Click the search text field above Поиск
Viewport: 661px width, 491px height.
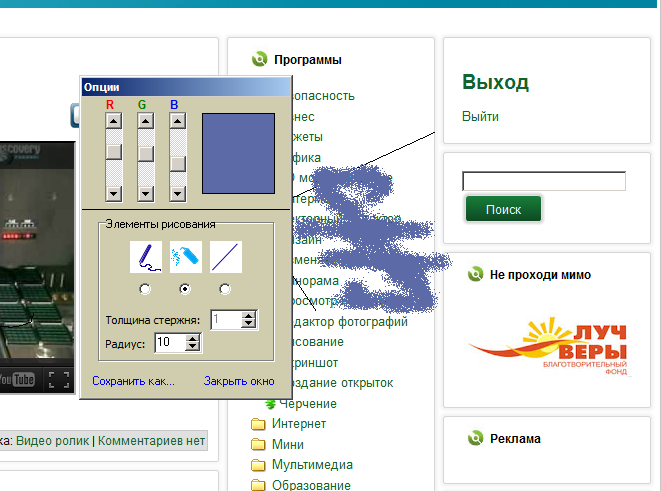tap(544, 181)
